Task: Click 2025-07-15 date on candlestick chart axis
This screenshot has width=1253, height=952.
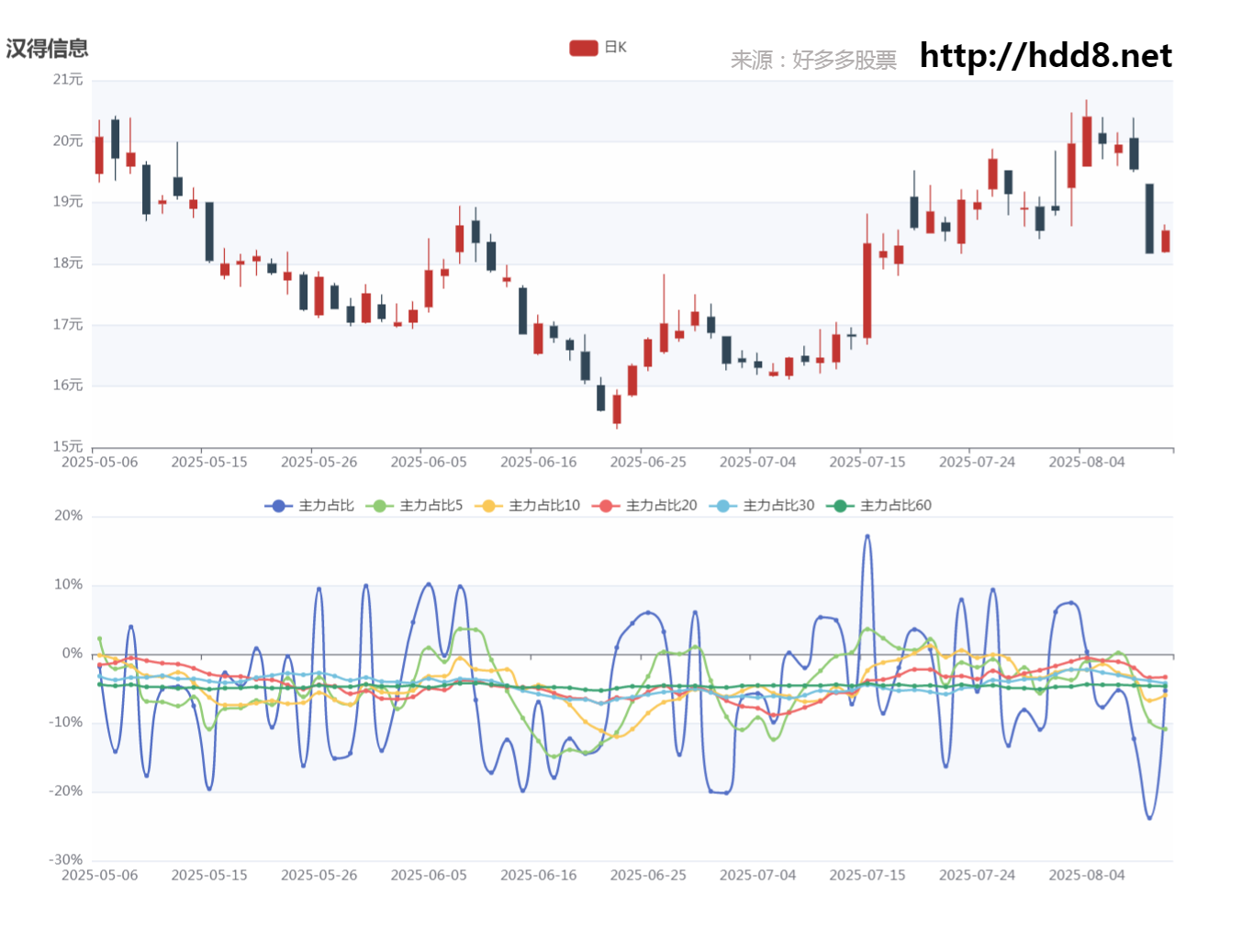Action: pyautogui.click(x=867, y=463)
